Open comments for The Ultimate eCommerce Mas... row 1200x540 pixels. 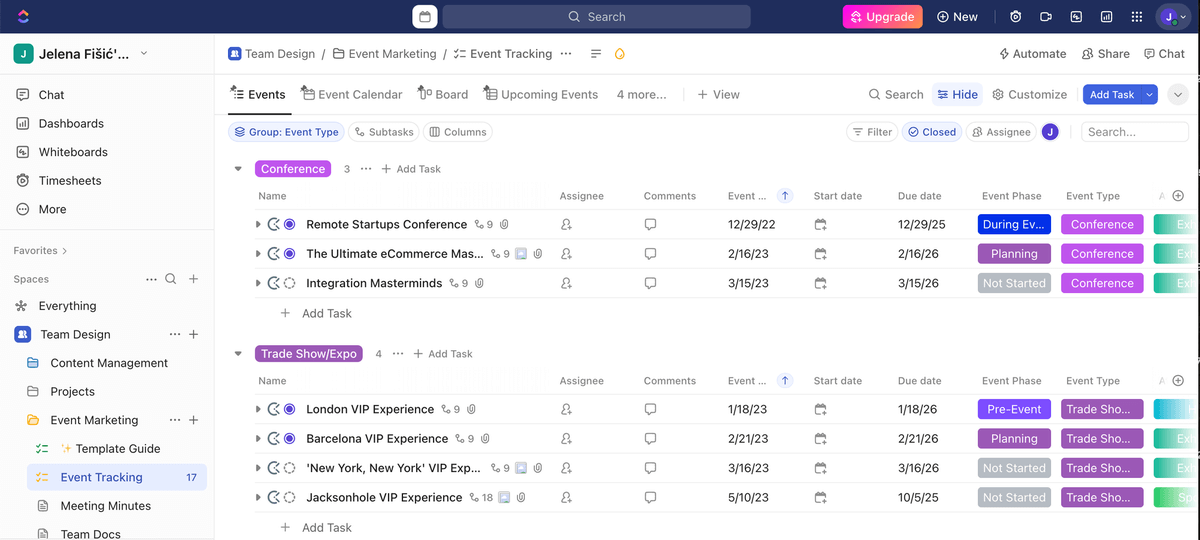click(651, 254)
